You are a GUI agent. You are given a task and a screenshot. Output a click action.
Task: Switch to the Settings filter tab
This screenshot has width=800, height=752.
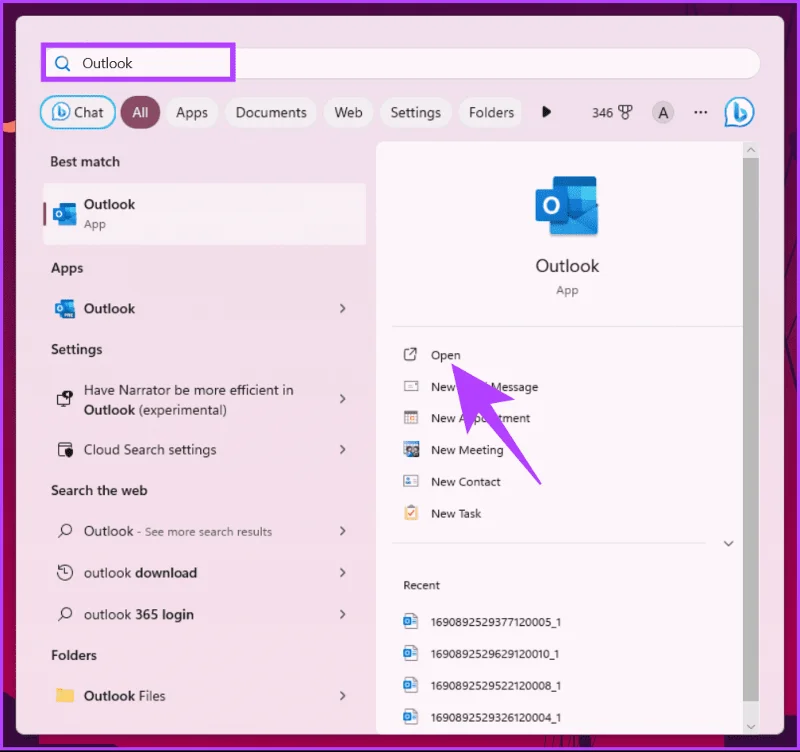point(415,112)
